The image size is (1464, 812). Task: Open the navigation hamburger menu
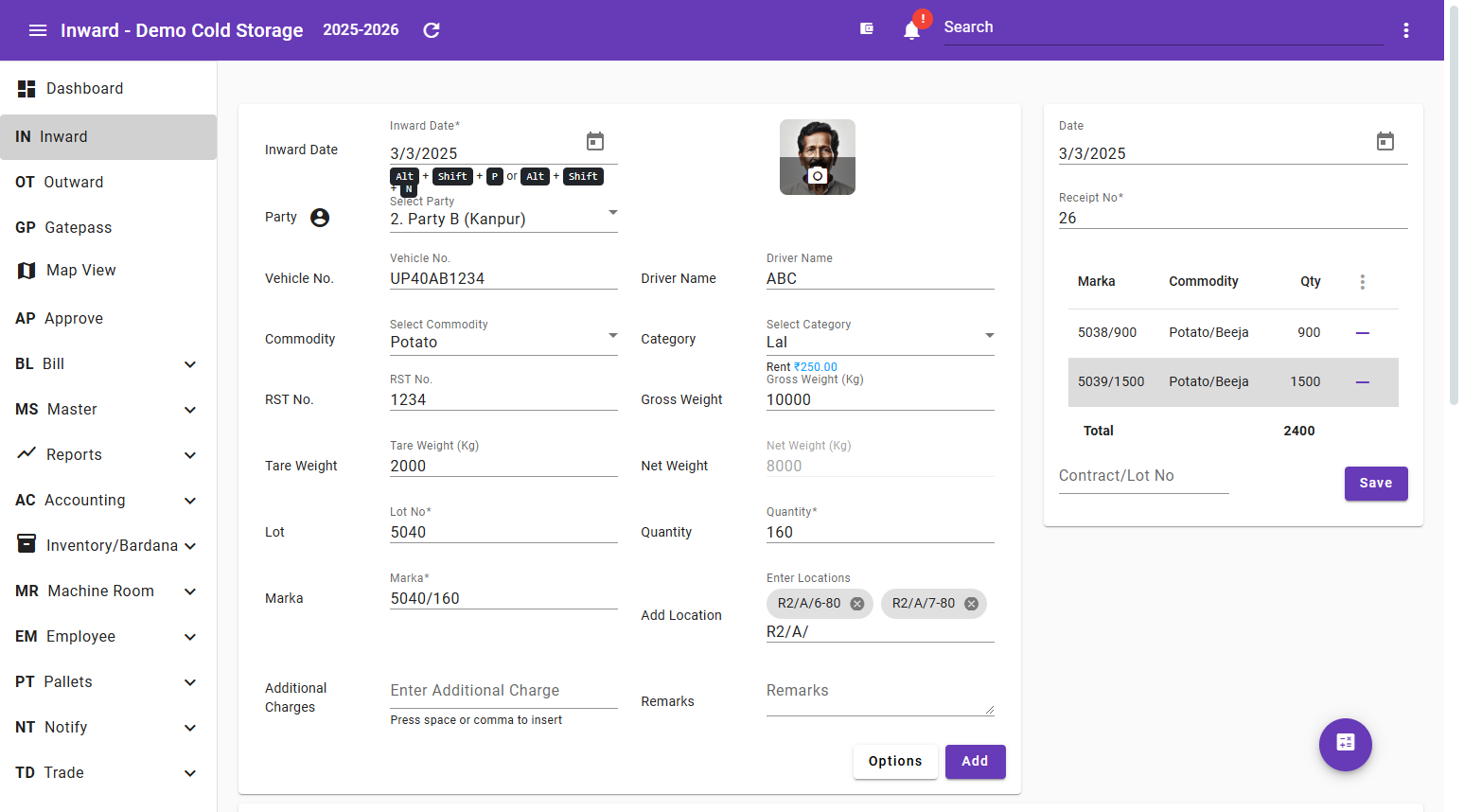(x=38, y=29)
